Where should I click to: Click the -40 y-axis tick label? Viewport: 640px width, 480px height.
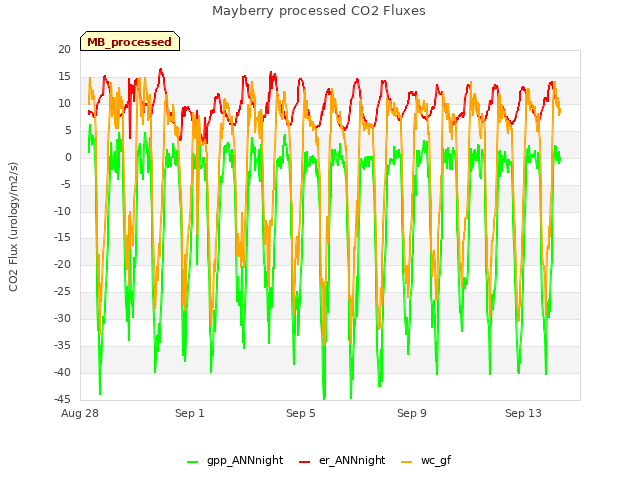tap(62, 372)
